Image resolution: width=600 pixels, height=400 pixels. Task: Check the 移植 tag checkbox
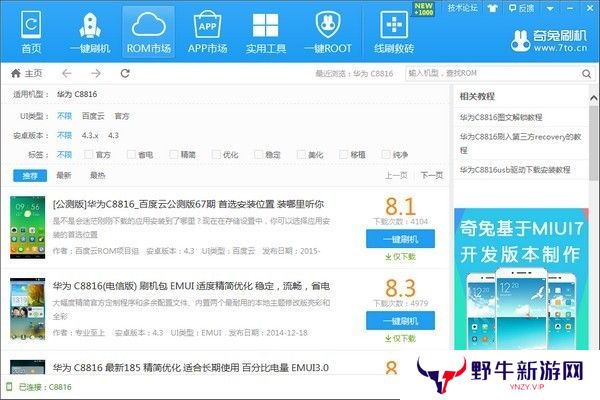click(x=344, y=154)
